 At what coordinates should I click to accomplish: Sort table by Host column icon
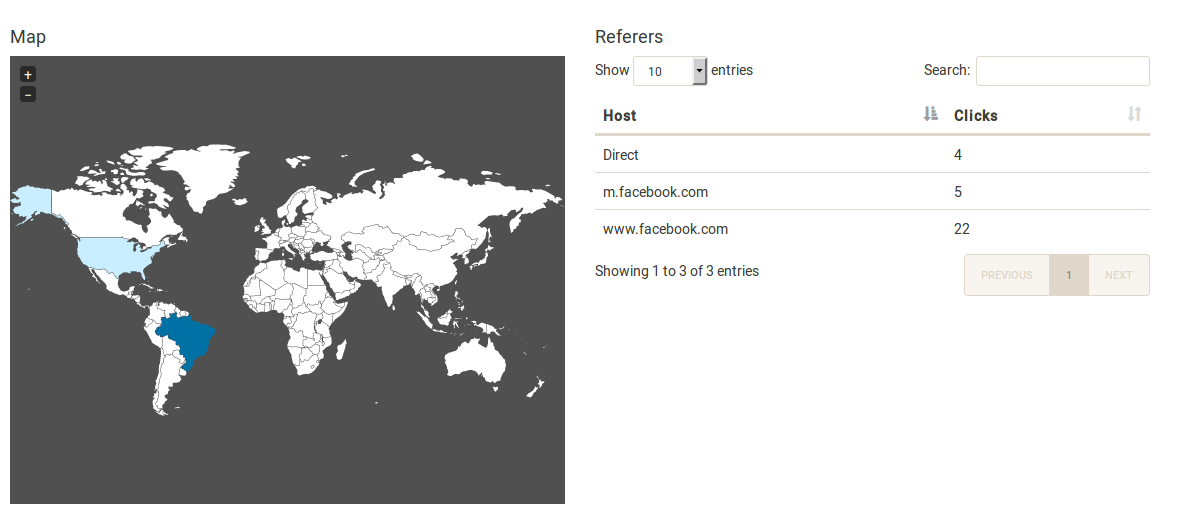pos(931,114)
